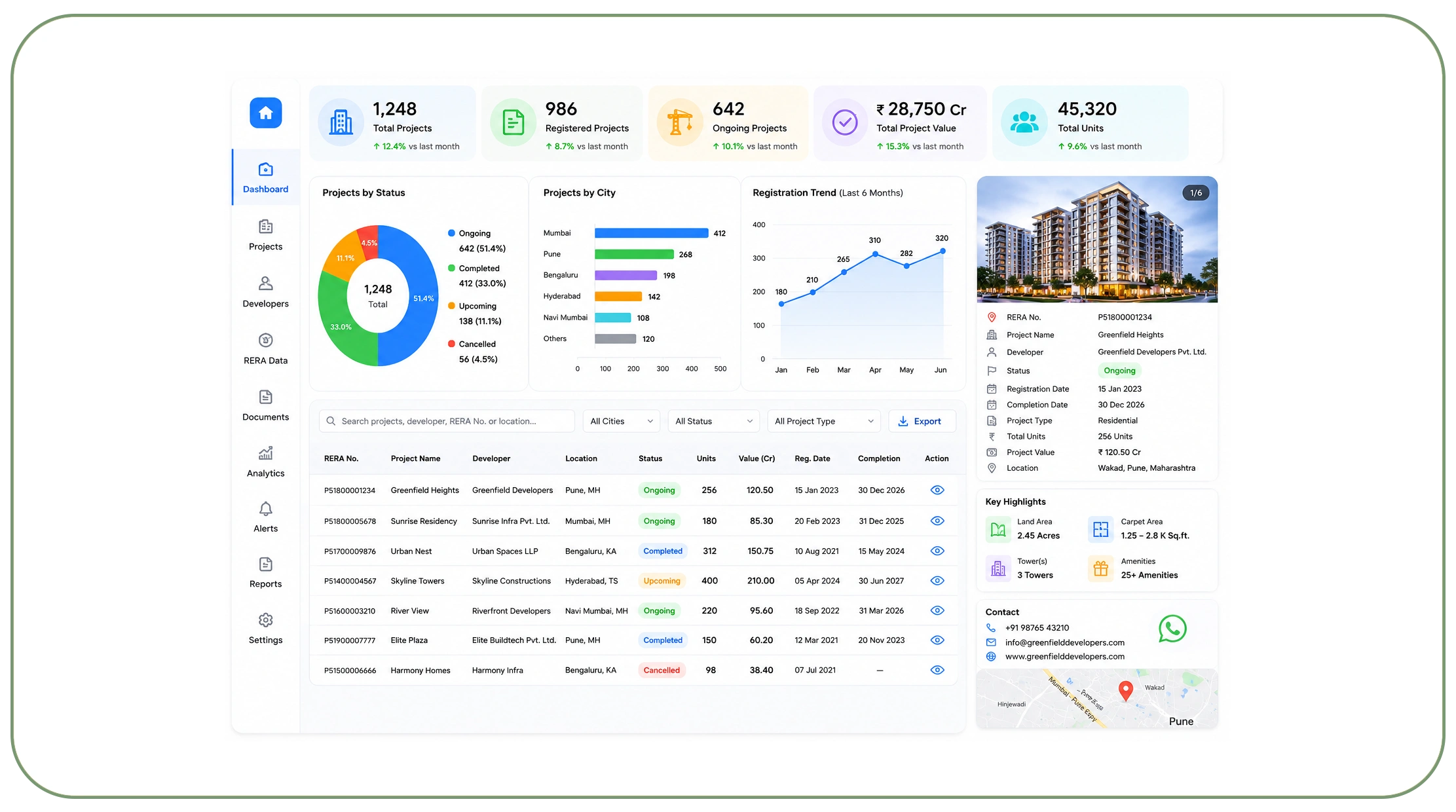Click the search magnifier icon

pos(331,421)
